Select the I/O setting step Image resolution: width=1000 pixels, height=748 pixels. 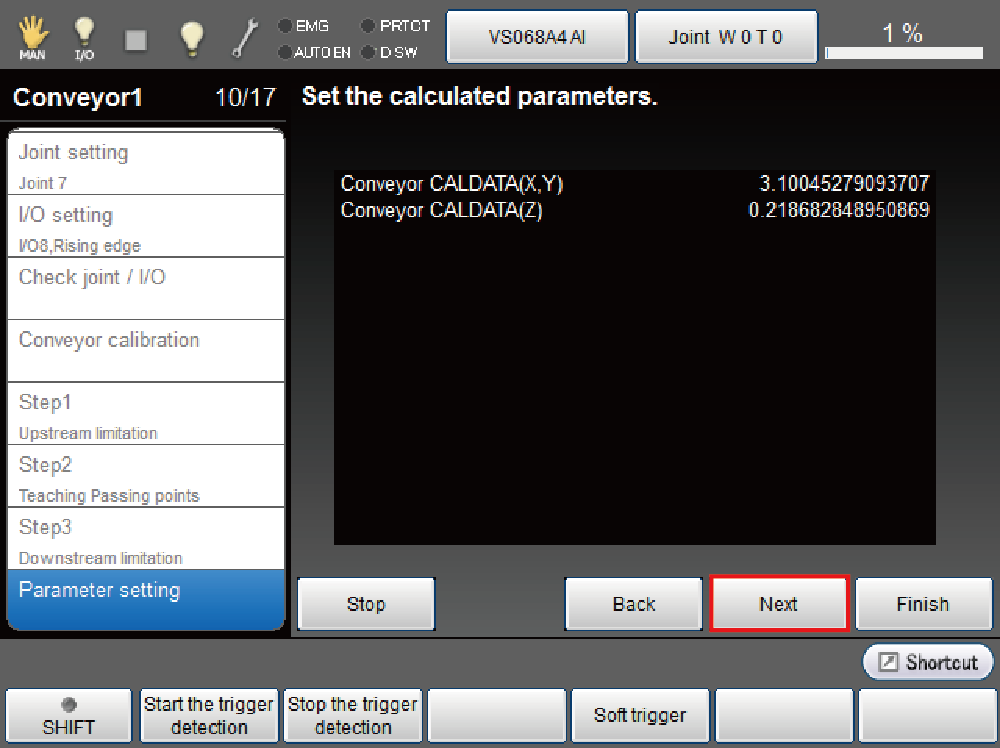point(145,226)
